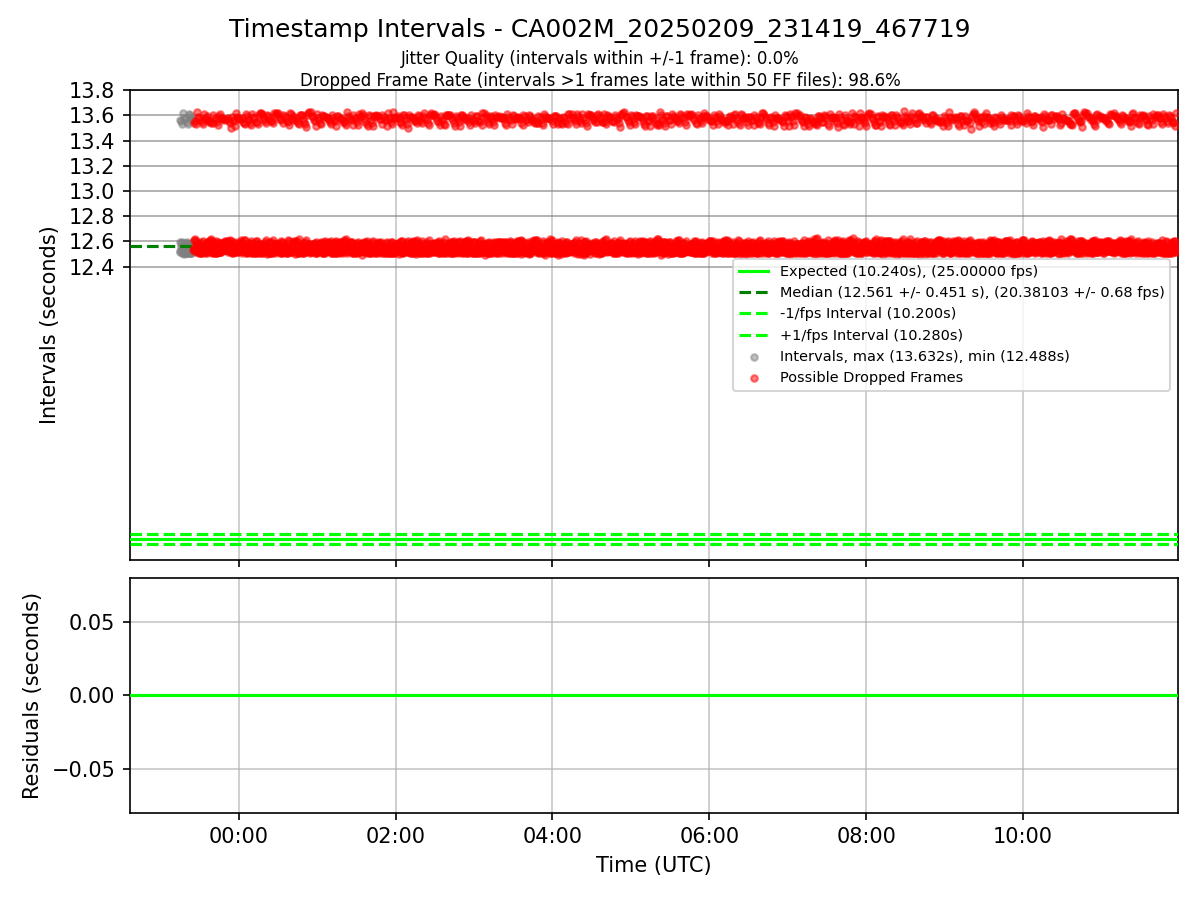Click the Dropped Frame Rate subtitle text
This screenshot has width=1200, height=900.
[x=600, y=80]
